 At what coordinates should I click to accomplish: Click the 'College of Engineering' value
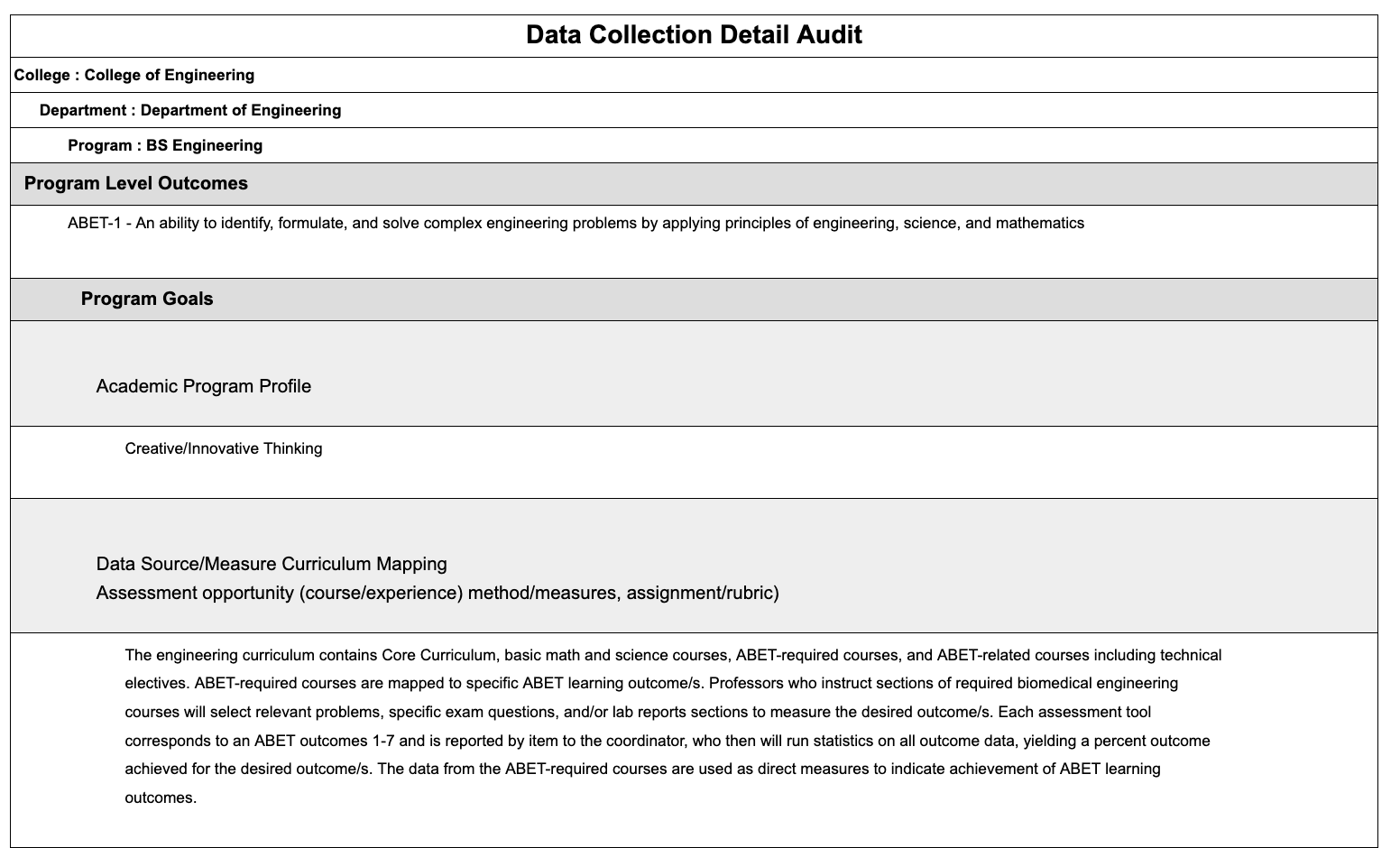point(170,75)
